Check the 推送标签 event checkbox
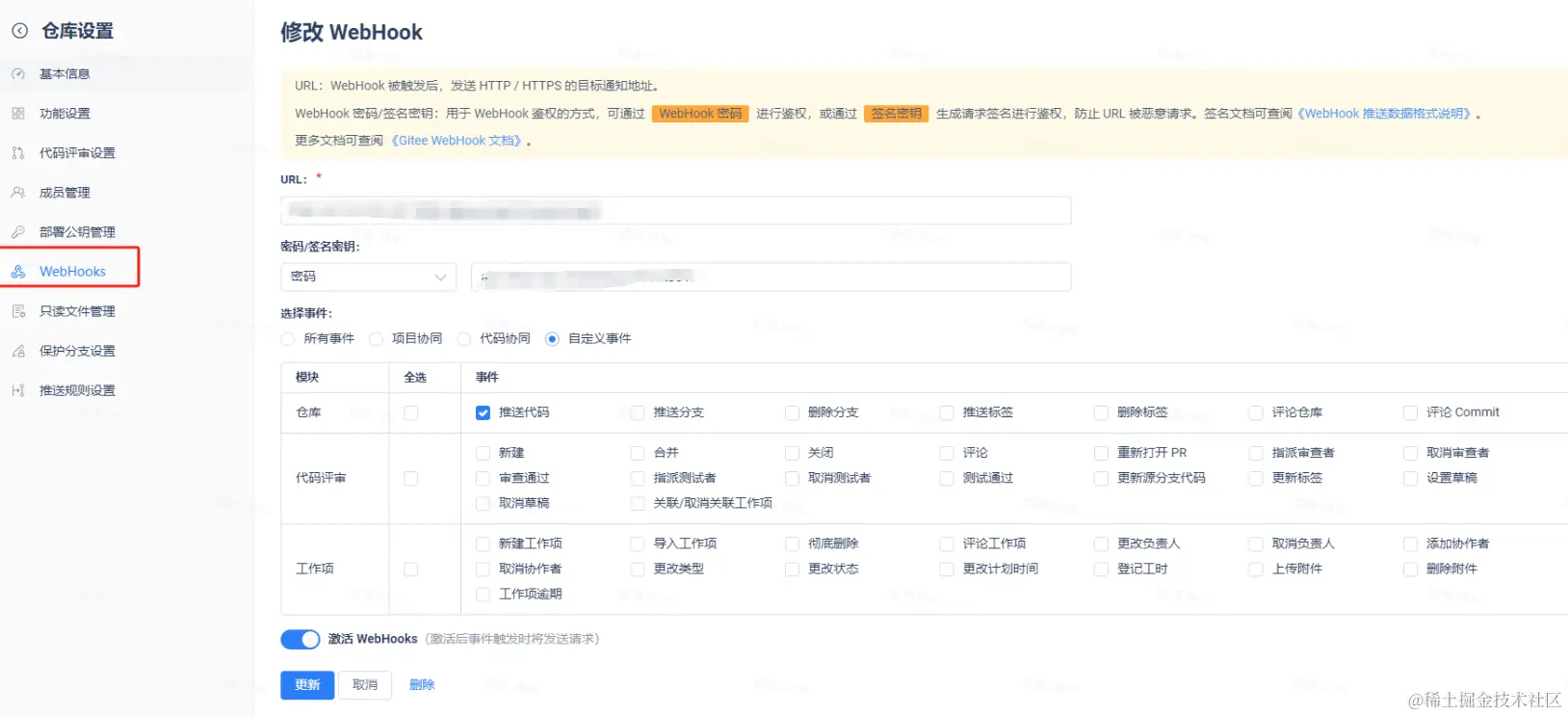 (x=947, y=412)
